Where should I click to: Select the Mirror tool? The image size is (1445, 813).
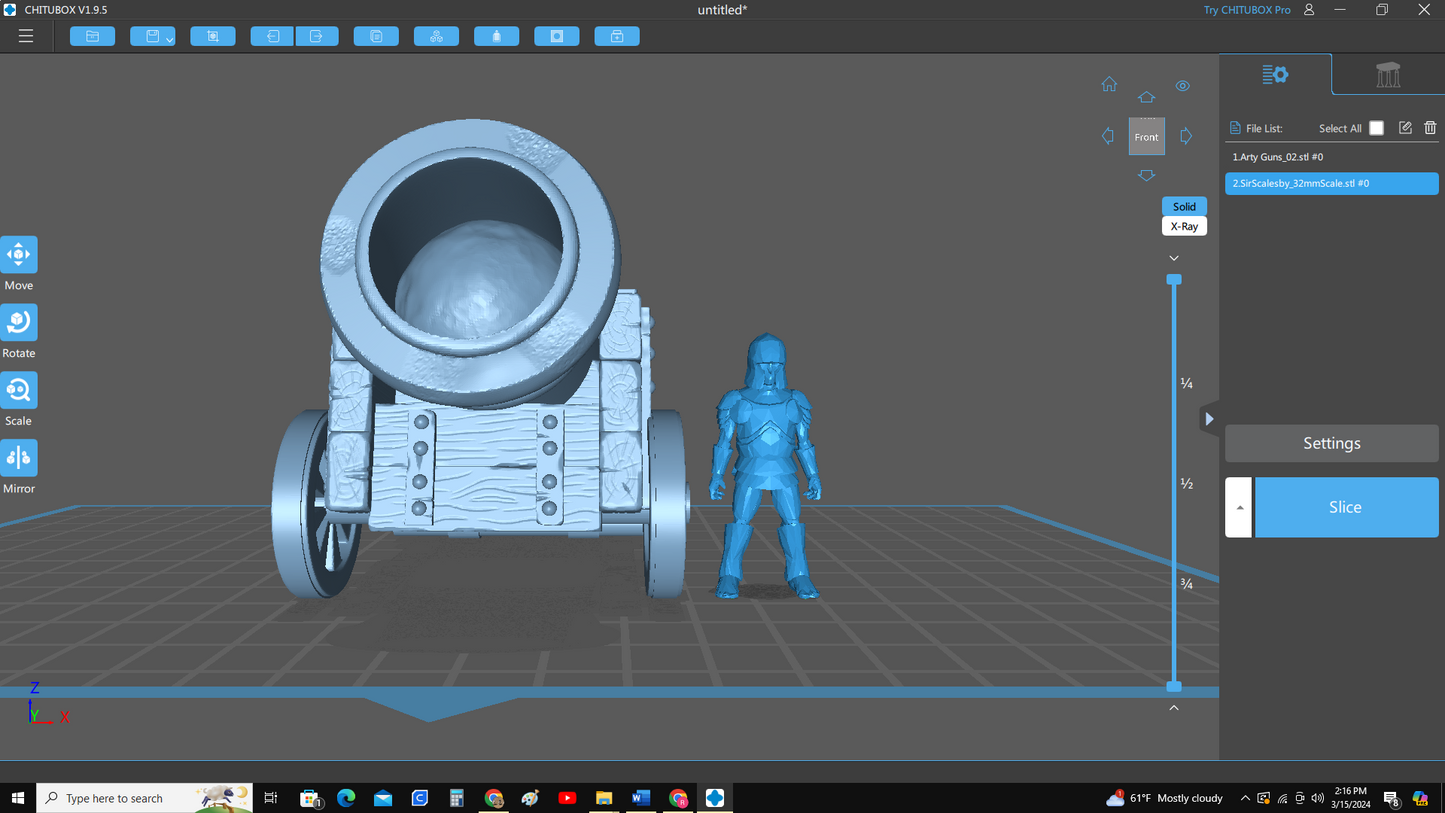coord(19,458)
